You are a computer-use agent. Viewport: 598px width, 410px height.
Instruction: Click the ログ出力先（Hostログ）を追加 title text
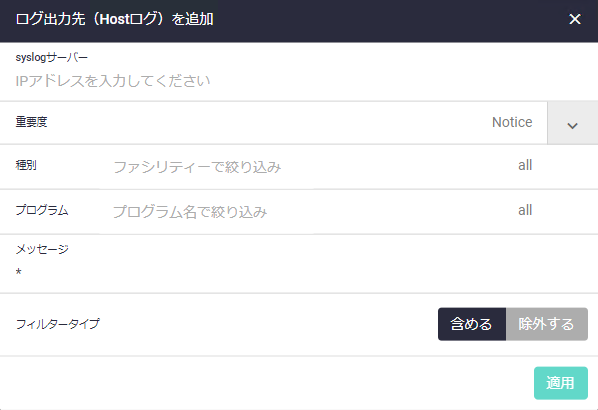tap(114, 19)
